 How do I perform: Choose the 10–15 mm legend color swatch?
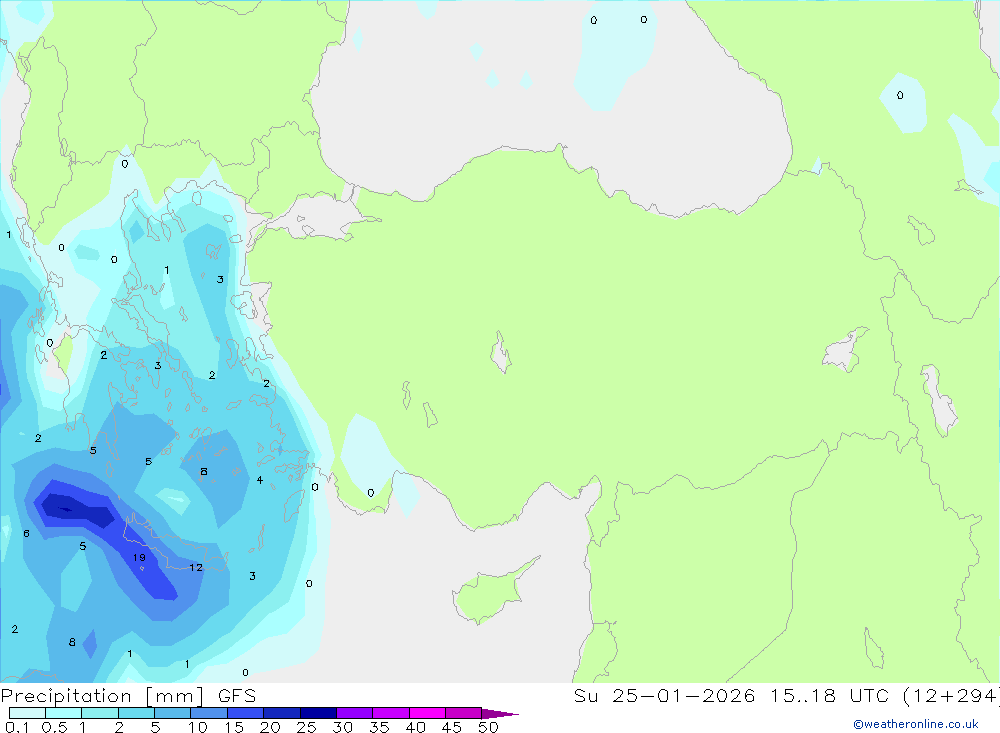pyautogui.click(x=209, y=713)
